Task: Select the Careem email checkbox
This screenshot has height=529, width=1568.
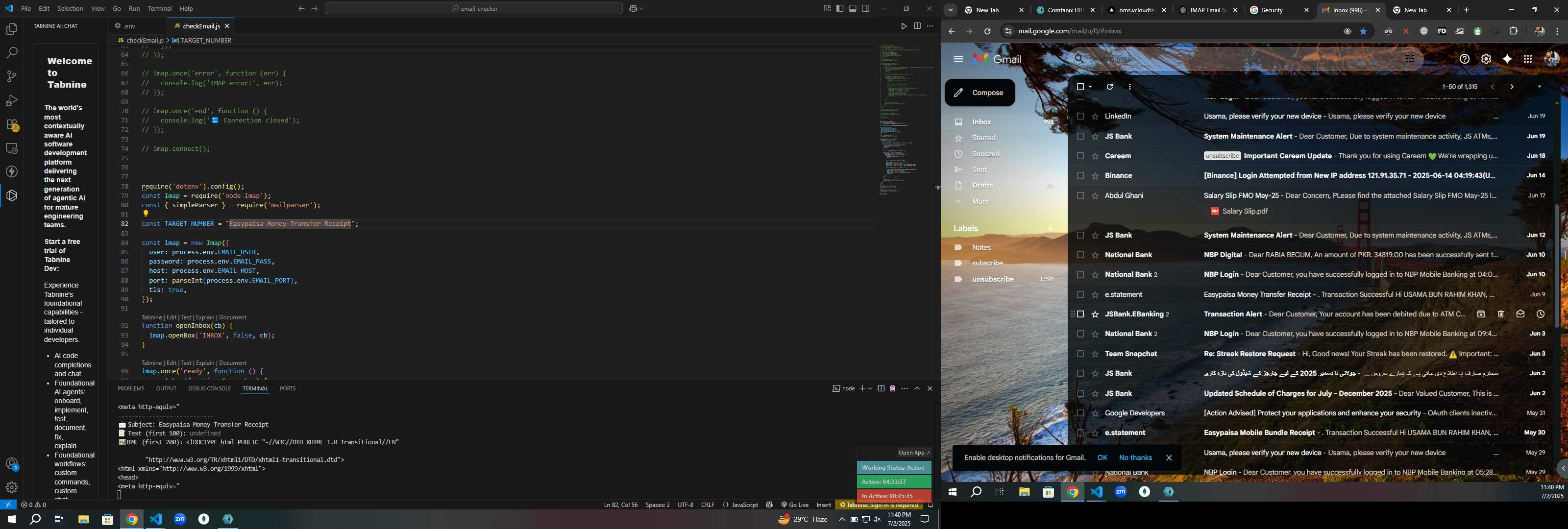Action: pyautogui.click(x=1080, y=156)
